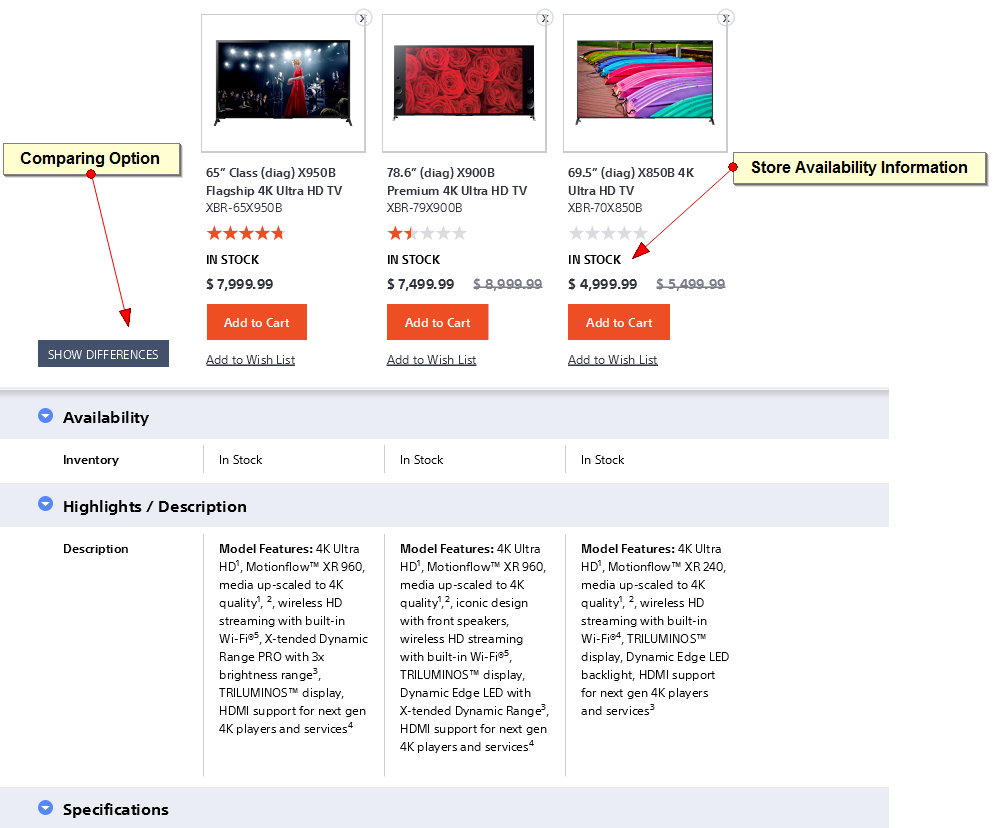
Task: Remove the 65" X950B TV from comparison
Action: 363,17
